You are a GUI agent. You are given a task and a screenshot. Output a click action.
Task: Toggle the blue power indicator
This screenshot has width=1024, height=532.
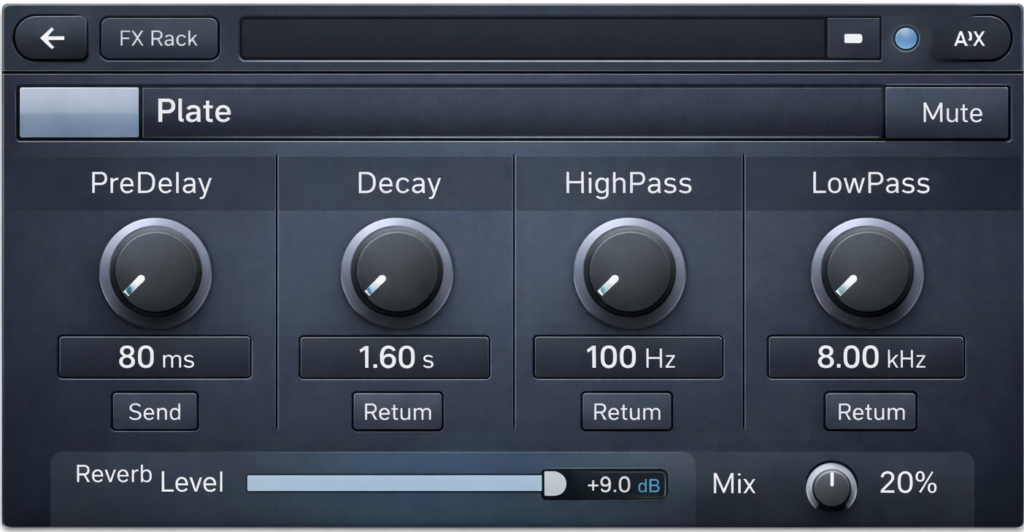[906, 39]
